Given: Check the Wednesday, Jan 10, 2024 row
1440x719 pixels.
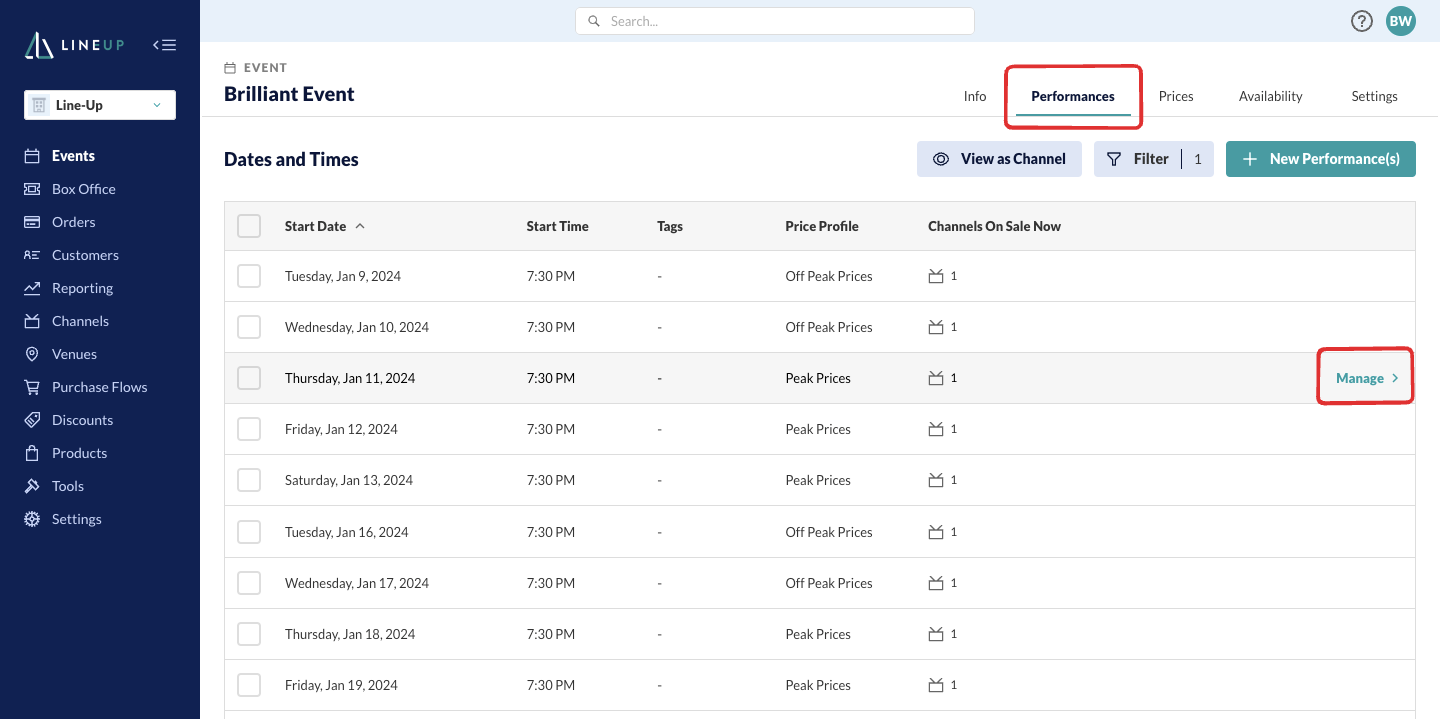Looking at the screenshot, I should 249,327.
